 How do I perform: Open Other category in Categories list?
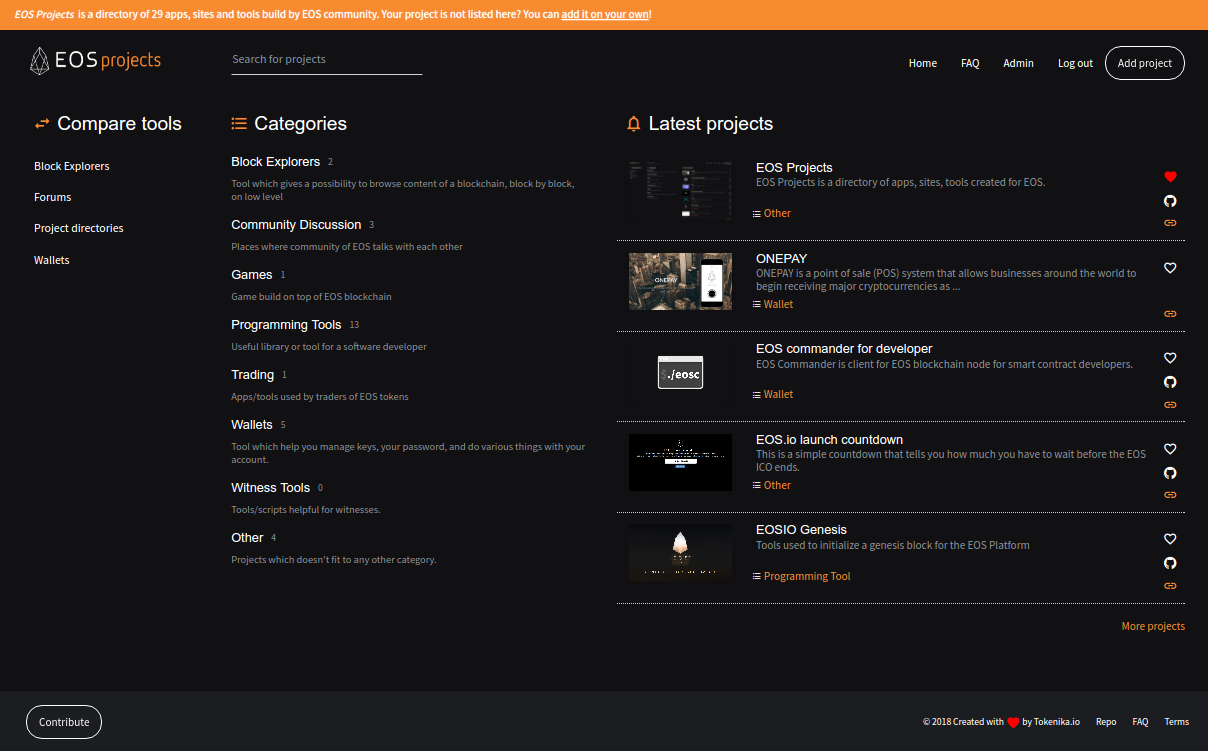click(x=247, y=538)
